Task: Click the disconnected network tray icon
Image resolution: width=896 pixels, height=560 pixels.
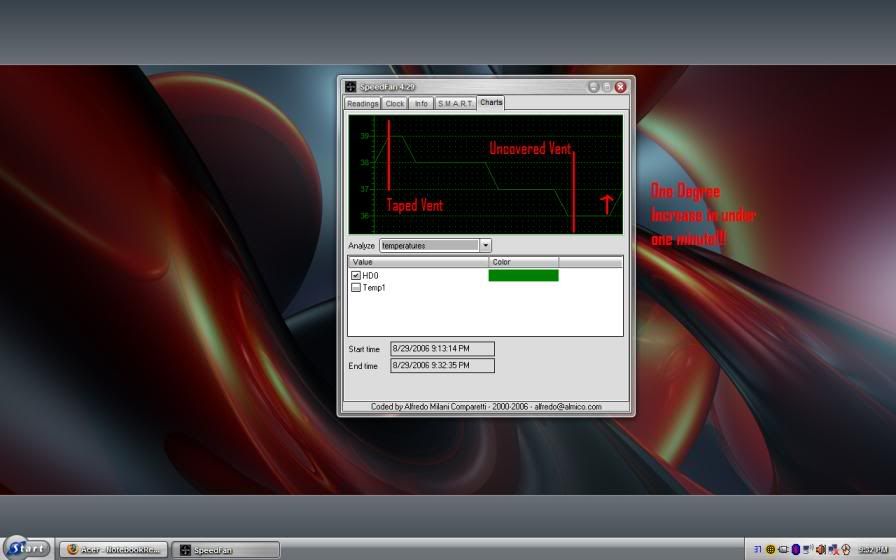Action: [x=833, y=549]
